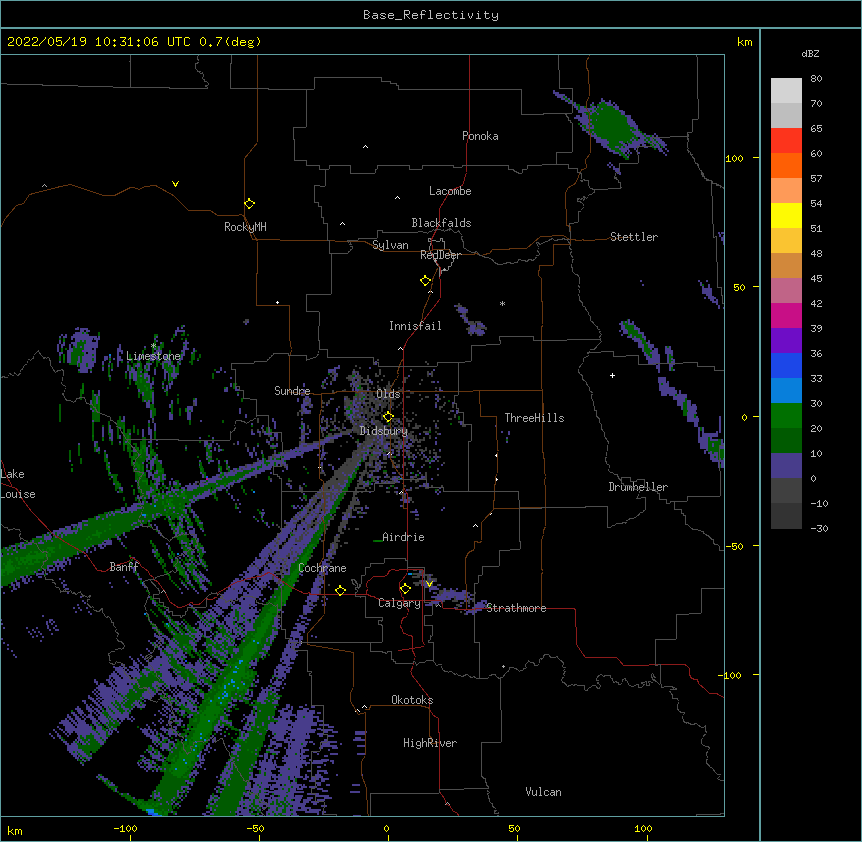Screen dimensions: 862x842
Task: Click the km unit label at top right of map
Action: pyautogui.click(x=744, y=42)
